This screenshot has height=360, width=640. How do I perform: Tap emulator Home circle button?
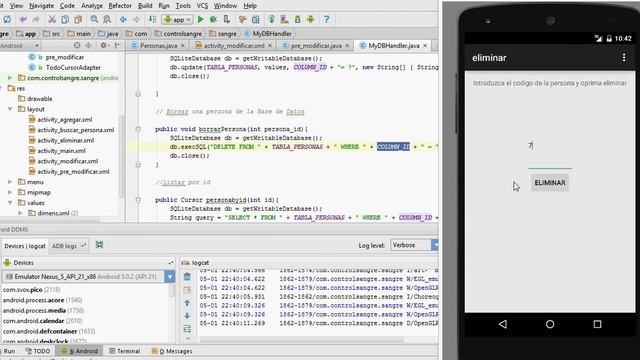click(550, 324)
